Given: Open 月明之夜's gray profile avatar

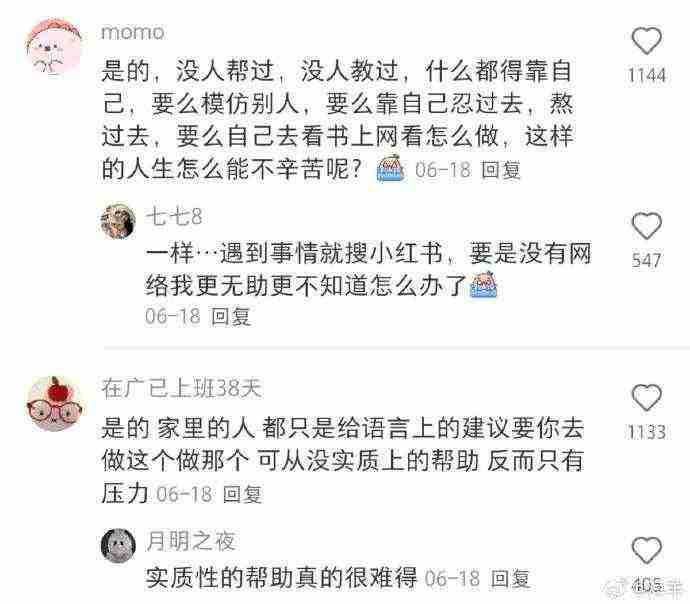Looking at the screenshot, I should pos(118,545).
